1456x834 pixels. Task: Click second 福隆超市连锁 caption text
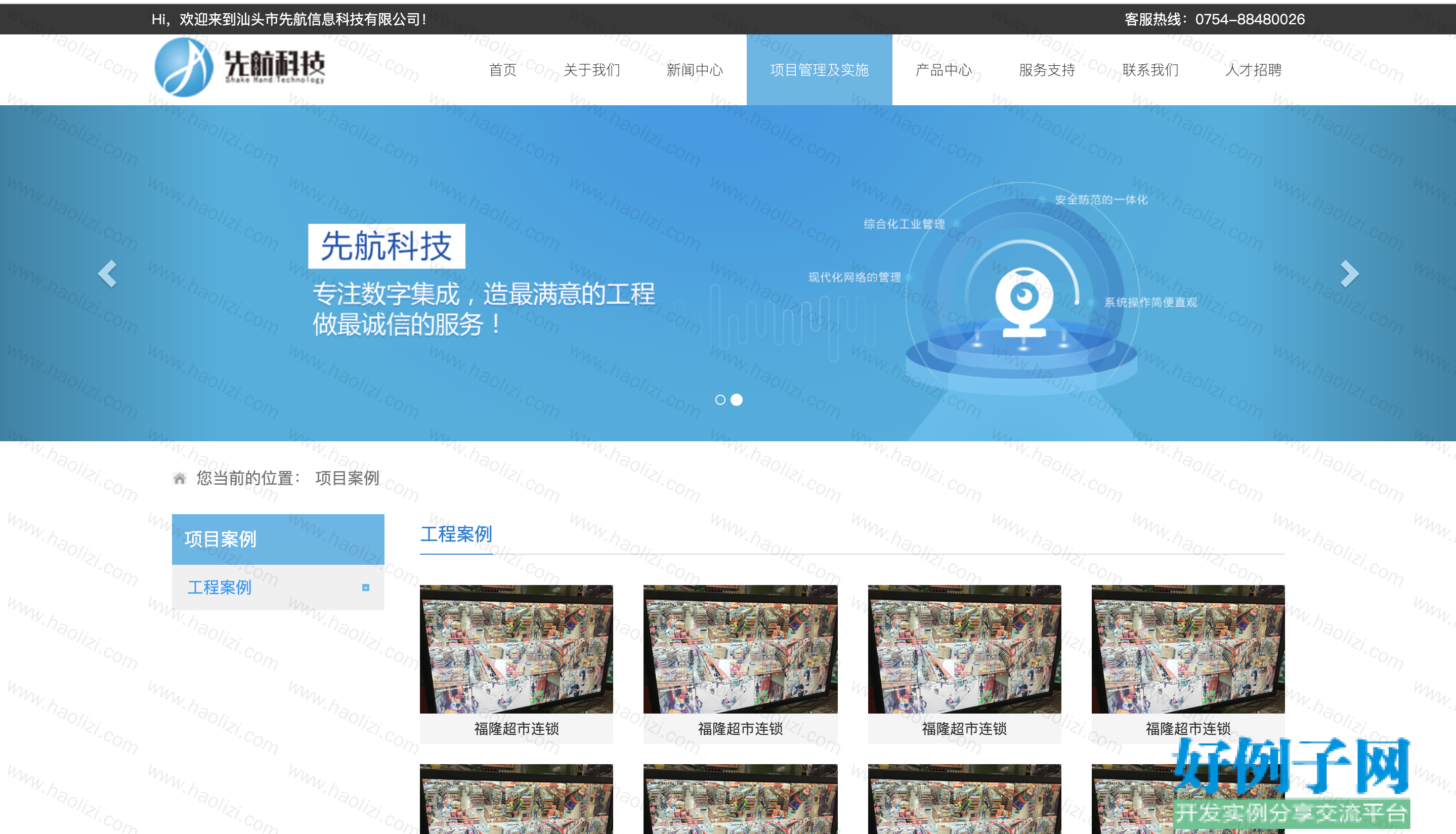(x=740, y=729)
